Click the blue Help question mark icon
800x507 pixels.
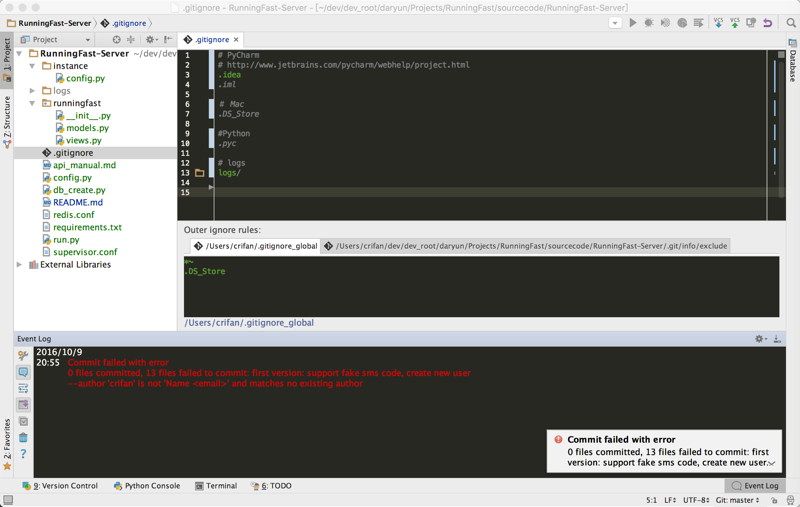click(23, 453)
